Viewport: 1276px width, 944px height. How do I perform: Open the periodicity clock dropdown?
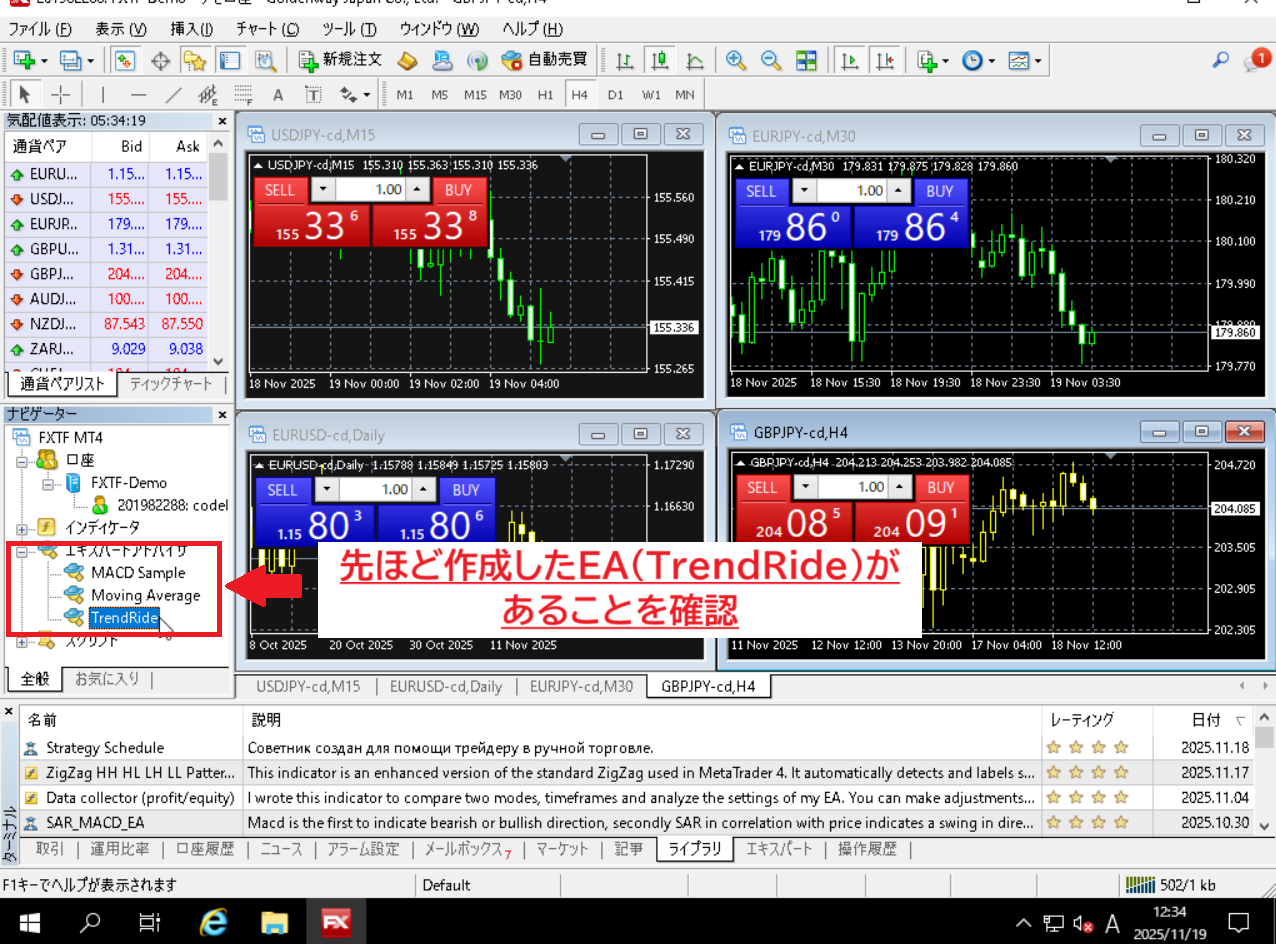[977, 60]
